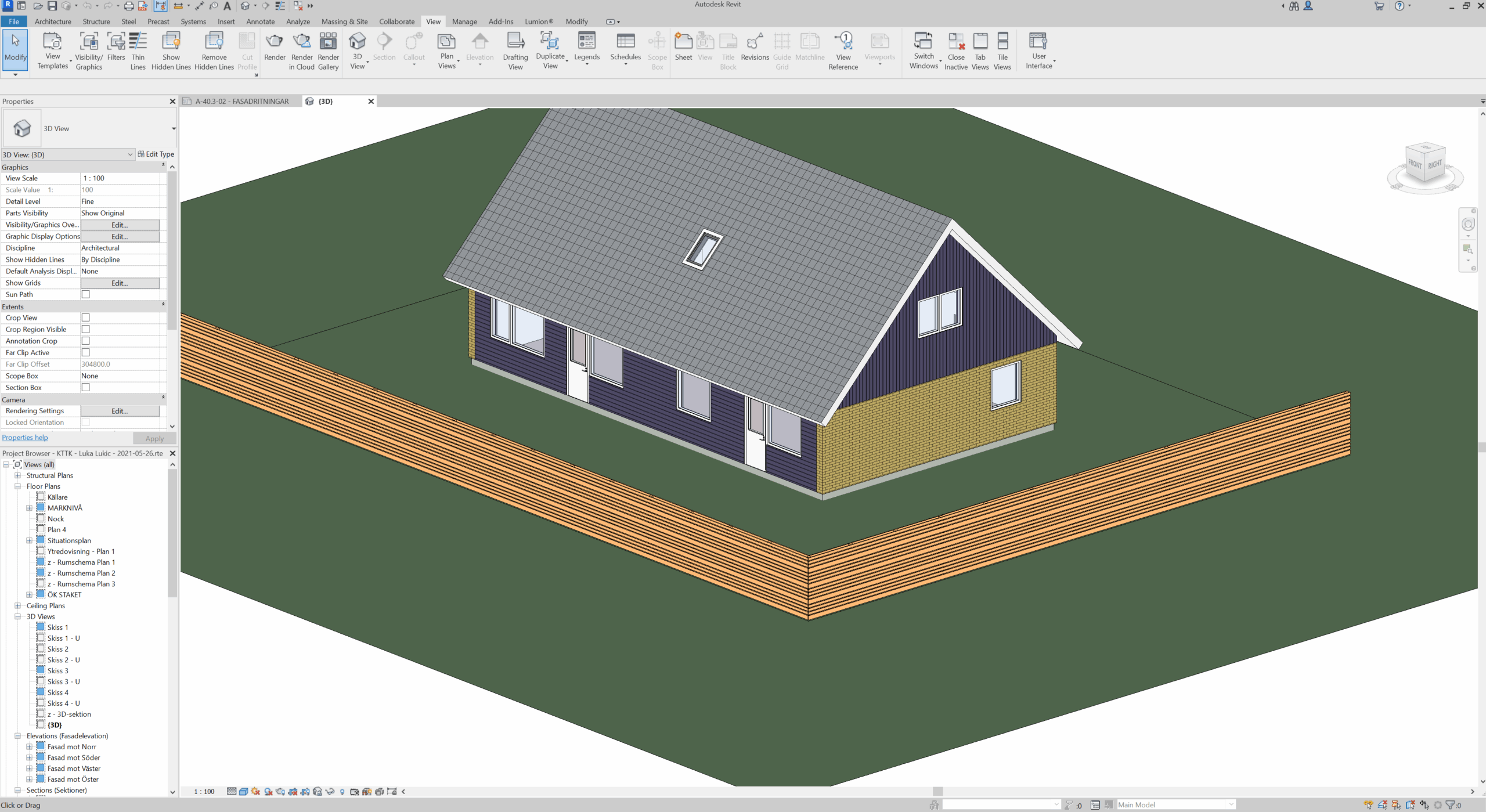1486x812 pixels.
Task: Click Edit button for Rendering Settings
Action: pos(120,411)
